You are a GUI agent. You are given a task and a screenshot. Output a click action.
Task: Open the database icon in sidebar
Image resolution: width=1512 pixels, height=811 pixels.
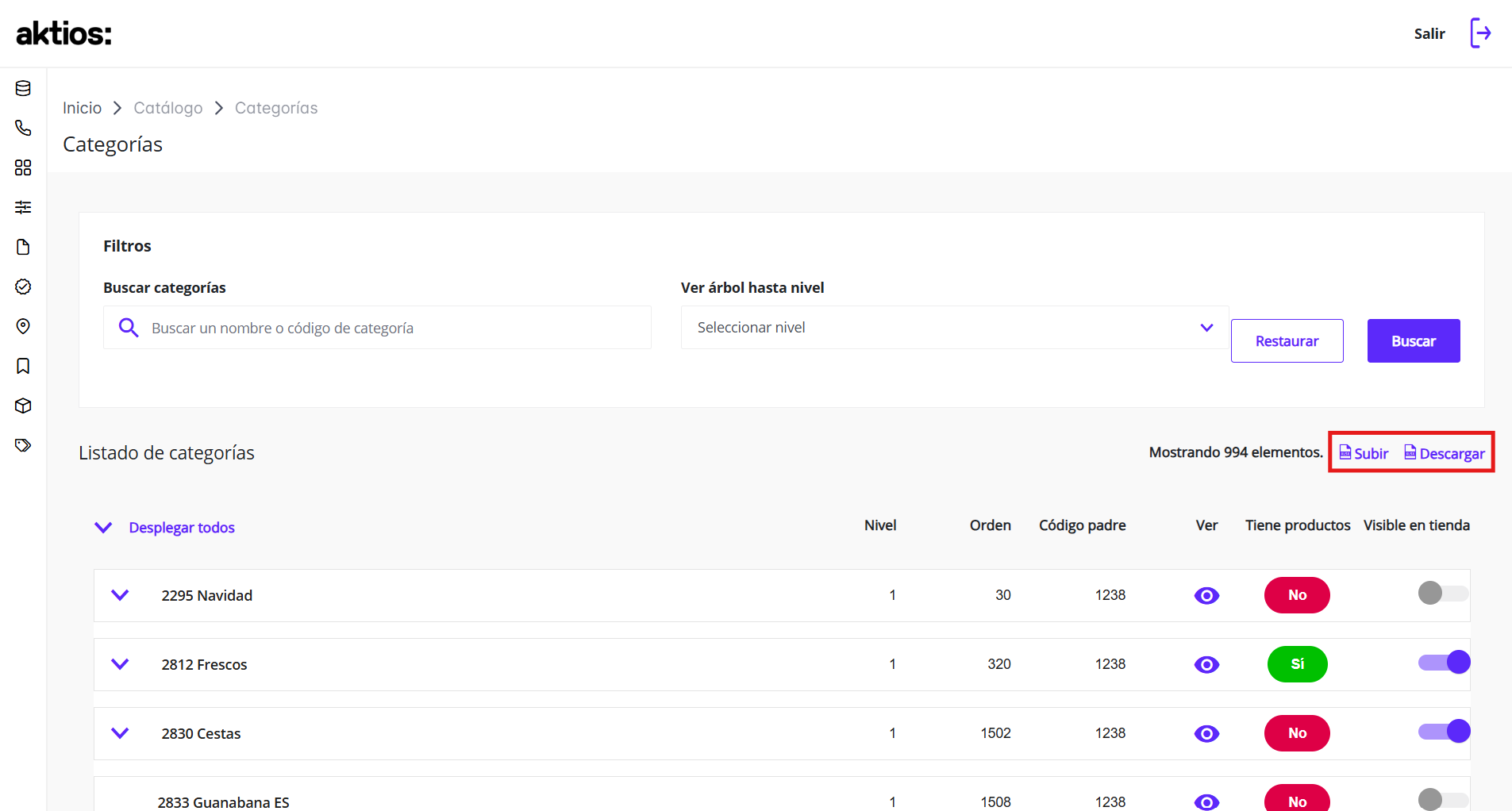23,88
